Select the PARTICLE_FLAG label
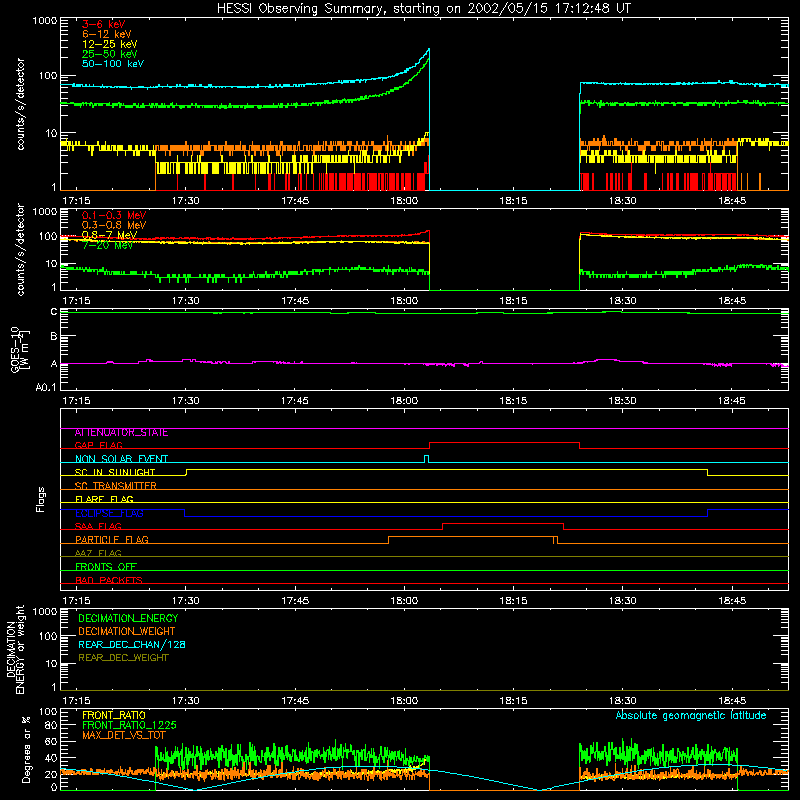This screenshot has height=800, width=800. click(112, 540)
